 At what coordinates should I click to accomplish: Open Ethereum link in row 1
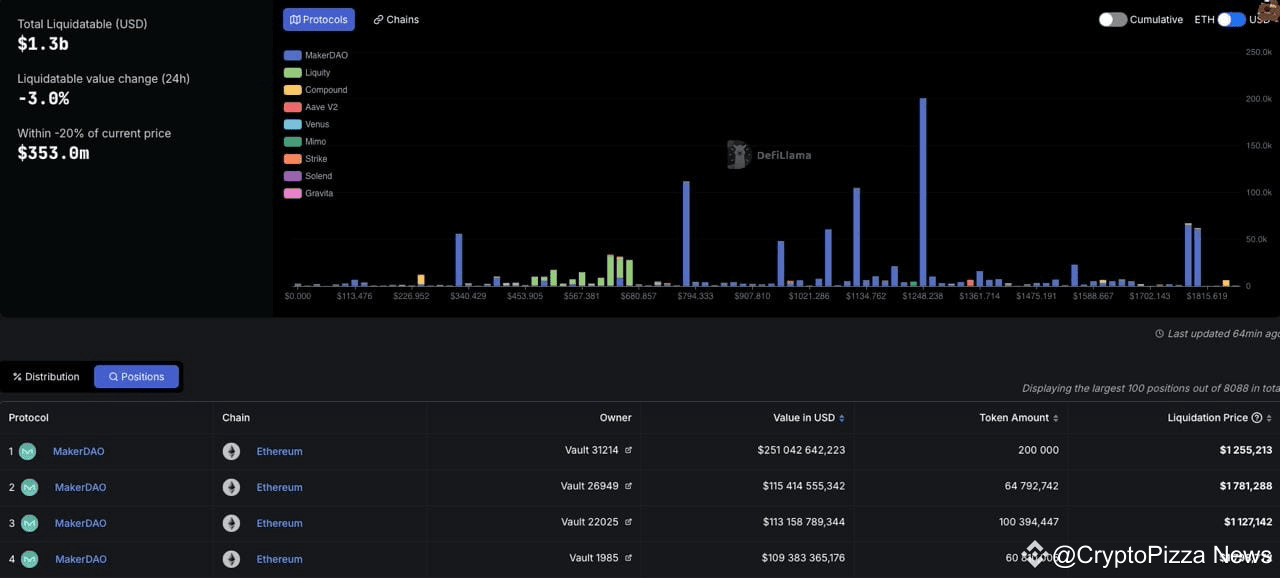click(x=279, y=451)
